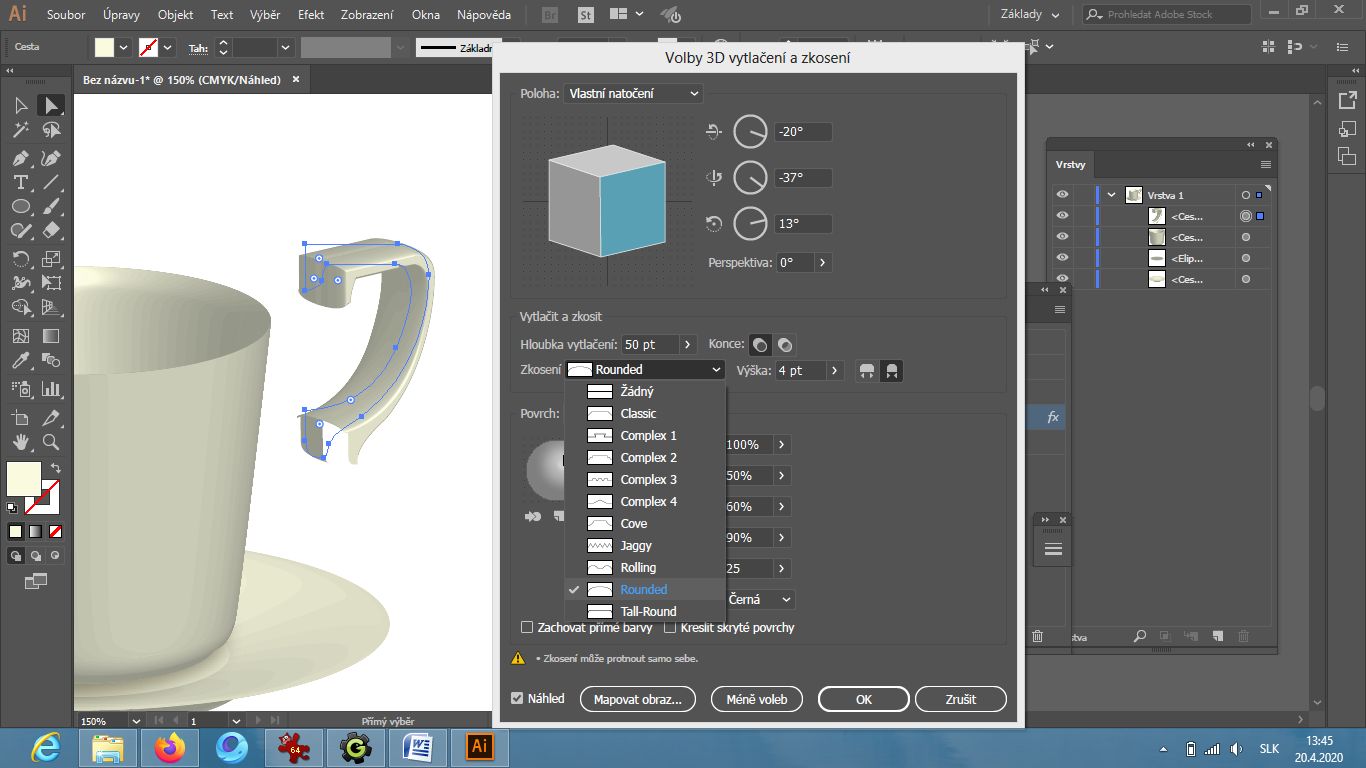
Task: Open the Okna menu
Action: [426, 15]
